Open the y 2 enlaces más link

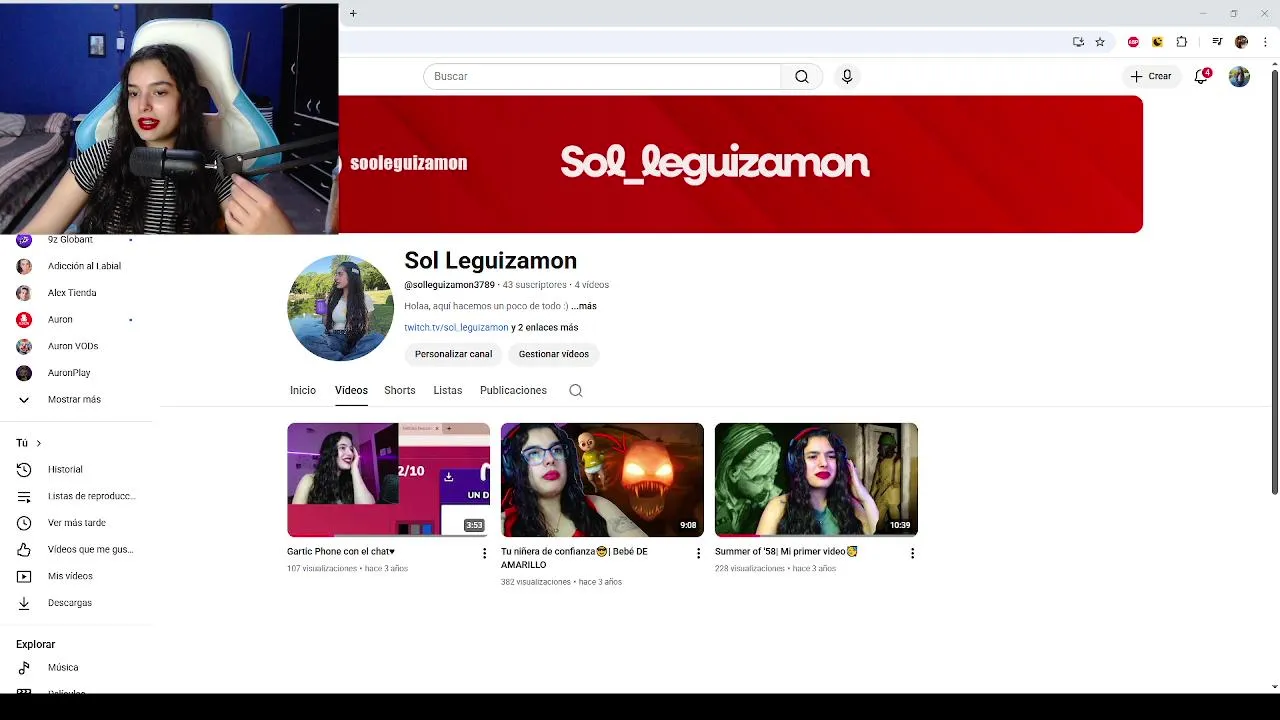[545, 327]
